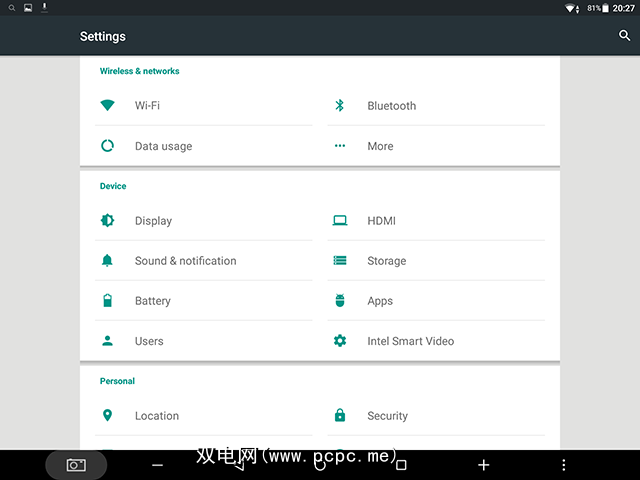This screenshot has width=640, height=480.
Task: Tap the Location pin icon
Action: [107, 416]
